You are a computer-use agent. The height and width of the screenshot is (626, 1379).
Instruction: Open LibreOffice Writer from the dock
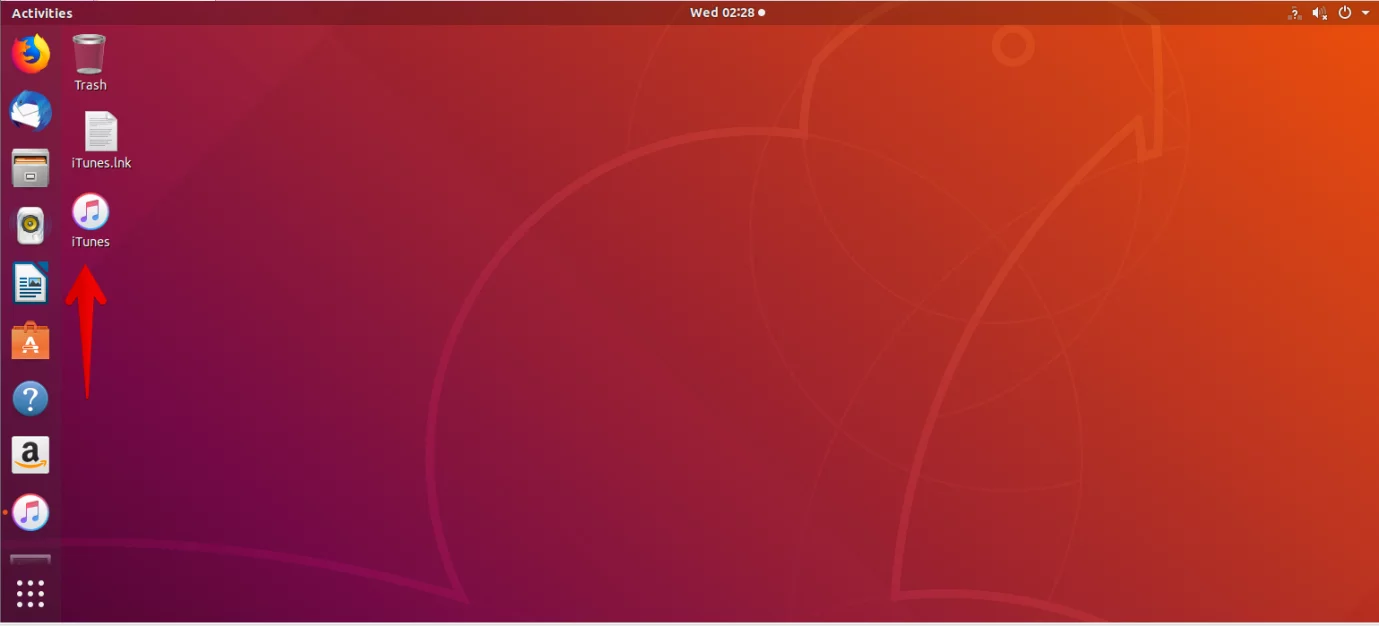[31, 283]
